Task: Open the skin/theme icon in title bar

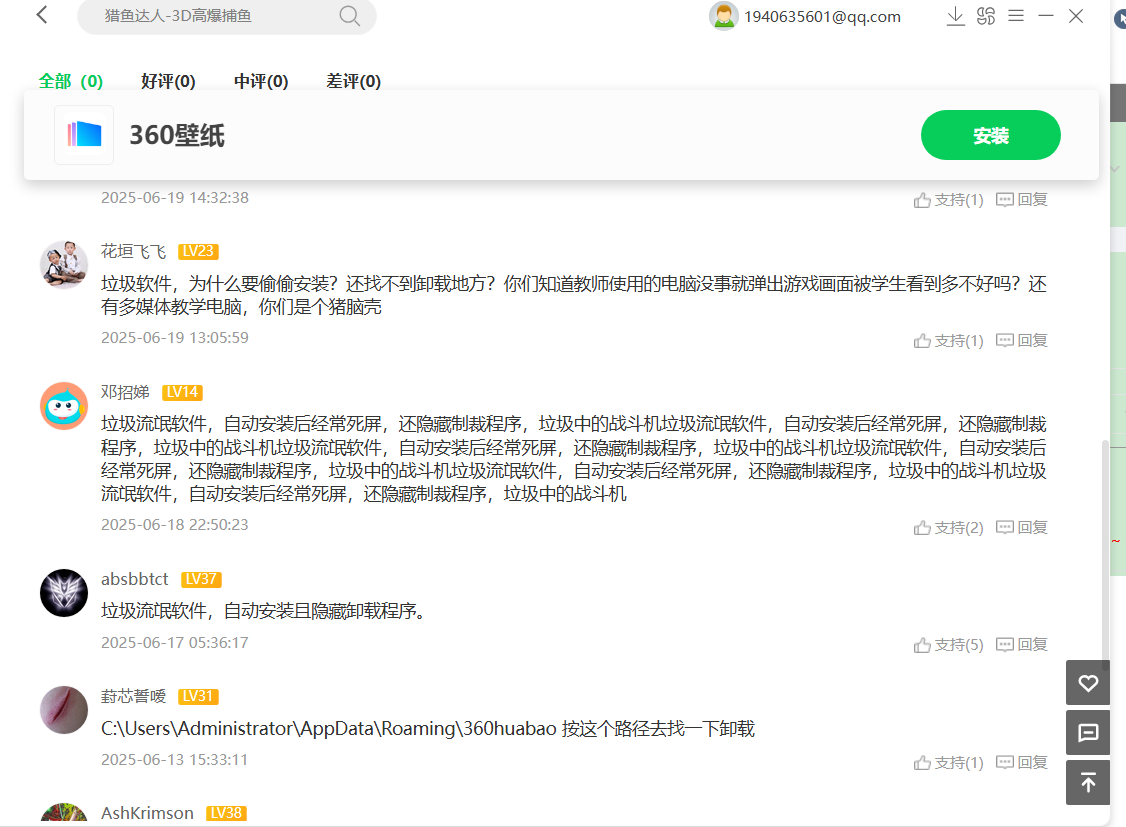Action: tap(986, 16)
